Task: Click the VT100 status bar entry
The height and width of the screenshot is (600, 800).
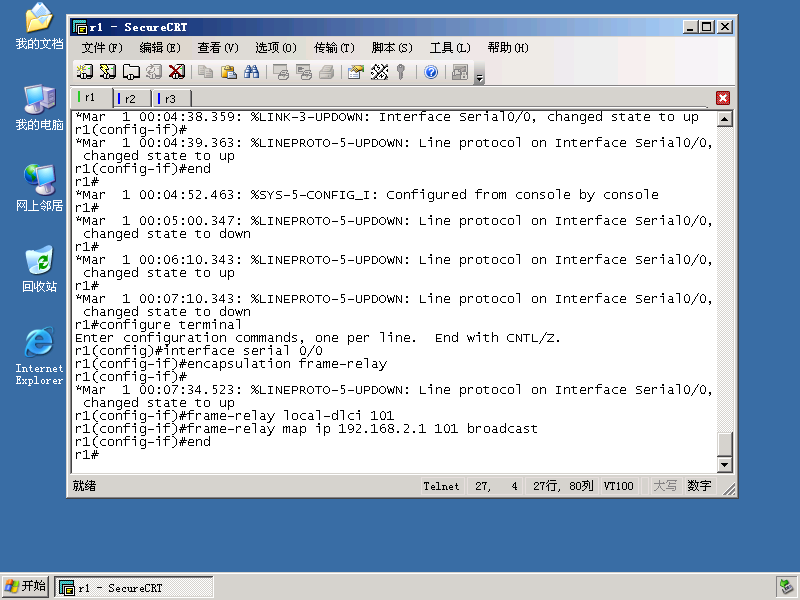Action: pyautogui.click(x=618, y=486)
